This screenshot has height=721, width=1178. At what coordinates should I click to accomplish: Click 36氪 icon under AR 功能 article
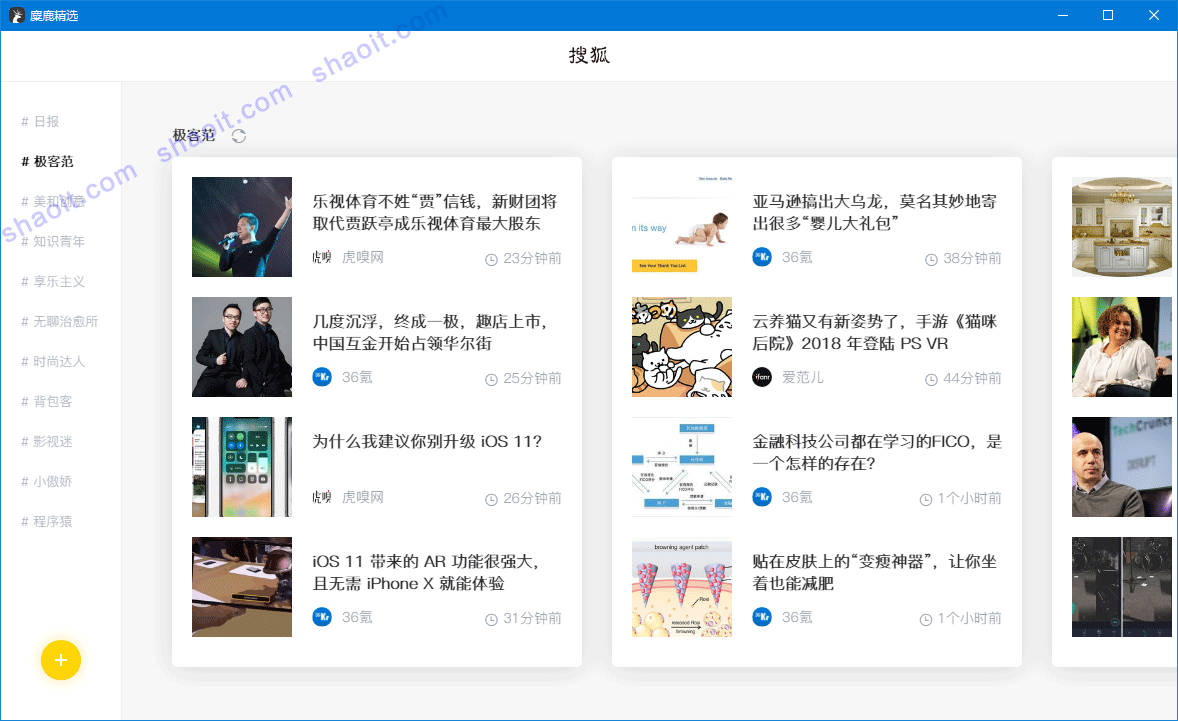(x=322, y=617)
